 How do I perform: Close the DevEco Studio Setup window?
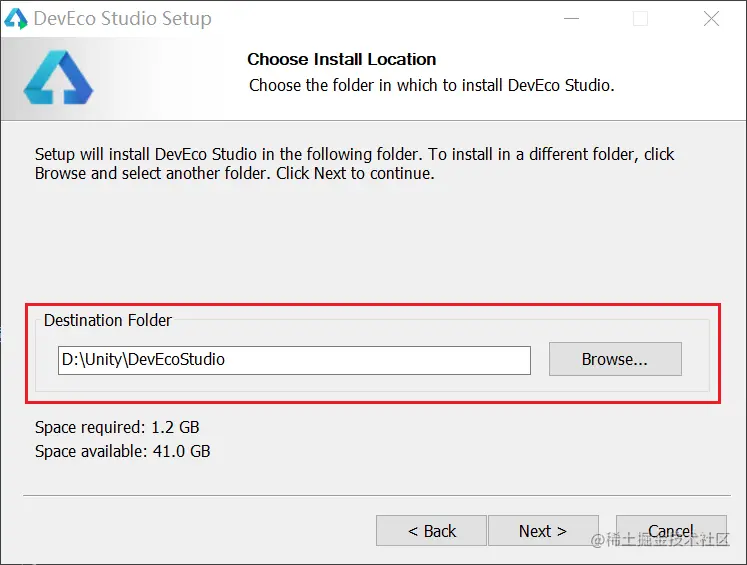pyautogui.click(x=711, y=19)
